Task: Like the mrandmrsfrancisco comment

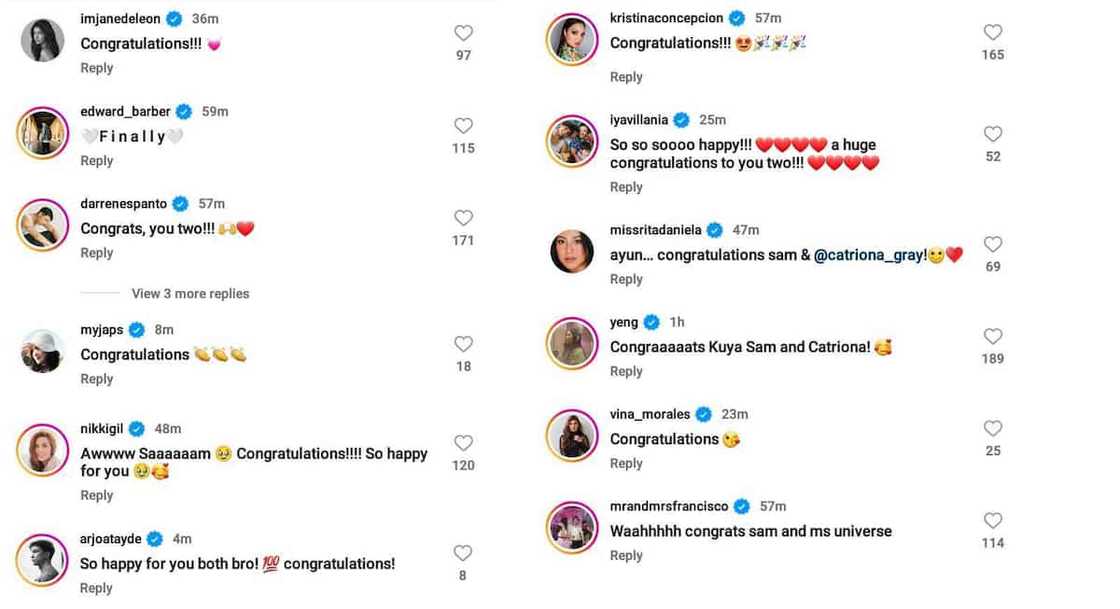Action: [x=992, y=520]
